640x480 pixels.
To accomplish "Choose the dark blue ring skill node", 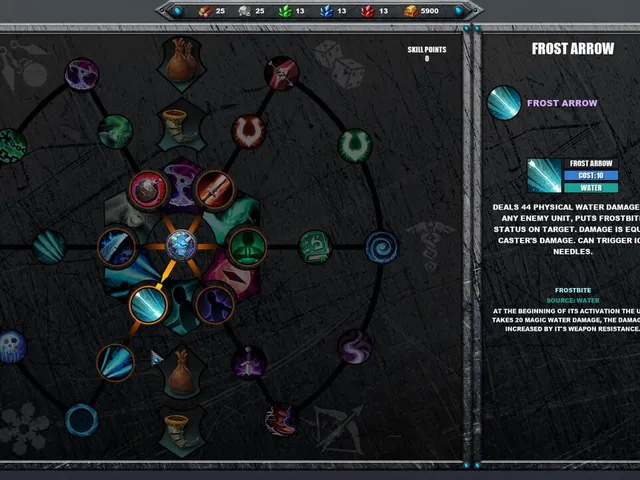I will [x=82, y=420].
